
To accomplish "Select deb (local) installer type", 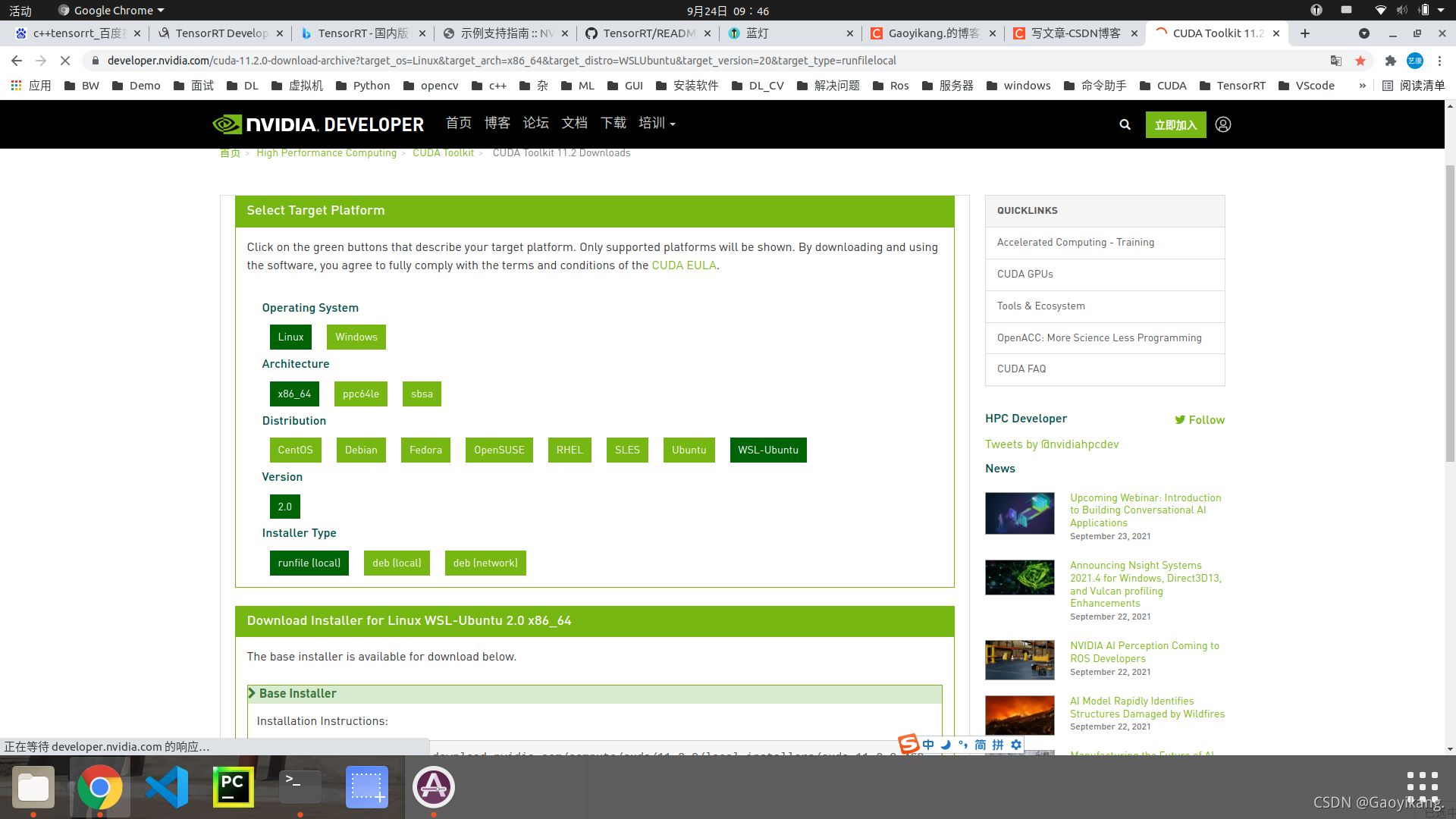I will point(397,563).
